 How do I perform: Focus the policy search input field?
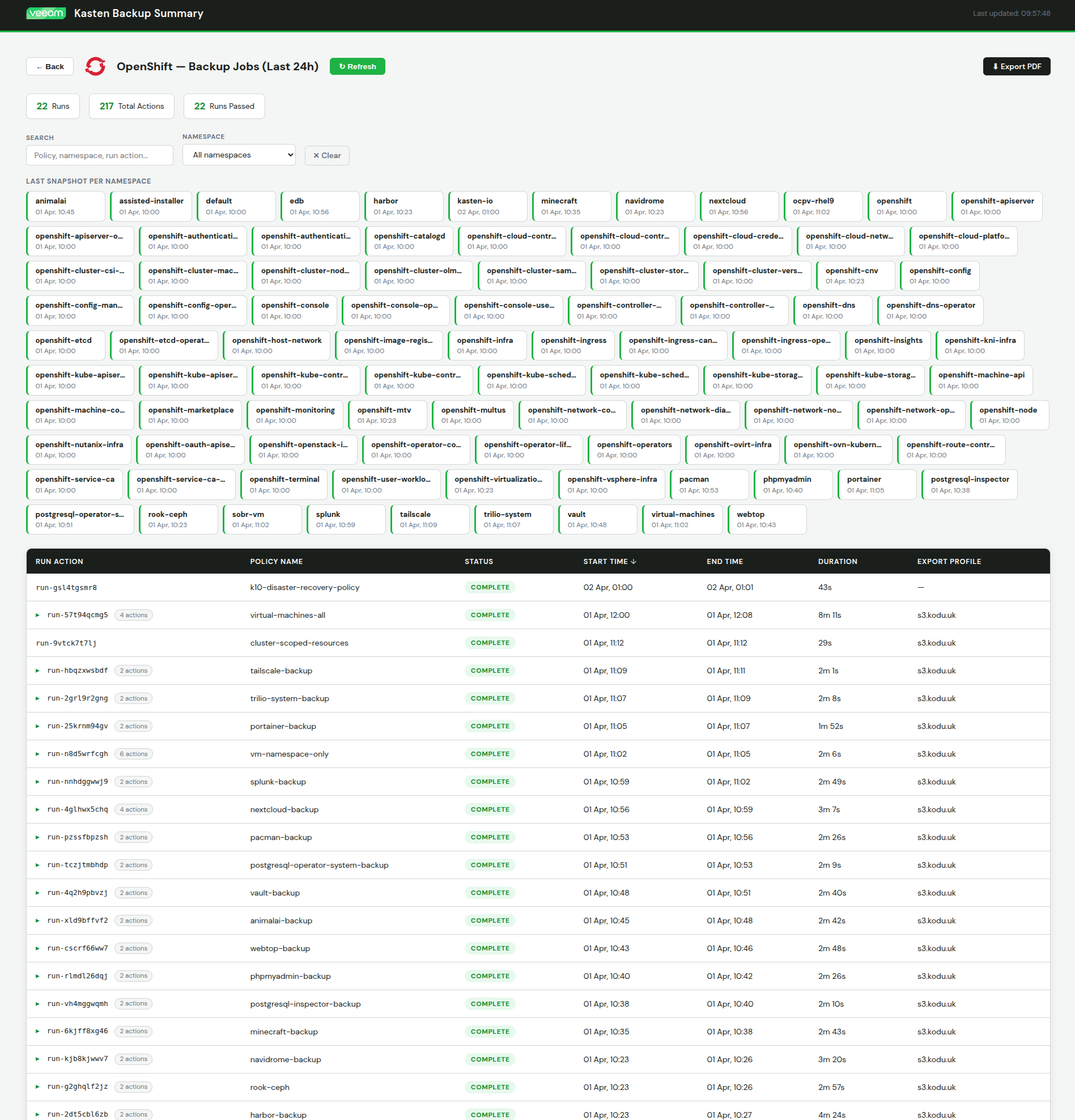coord(99,155)
